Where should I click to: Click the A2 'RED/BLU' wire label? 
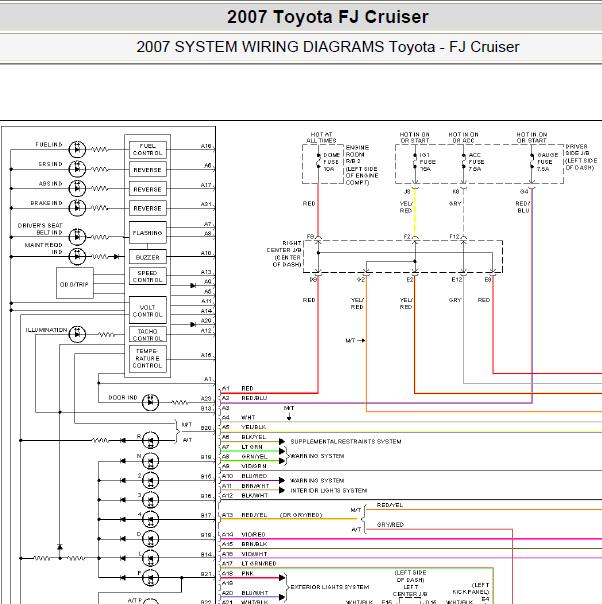click(x=254, y=398)
